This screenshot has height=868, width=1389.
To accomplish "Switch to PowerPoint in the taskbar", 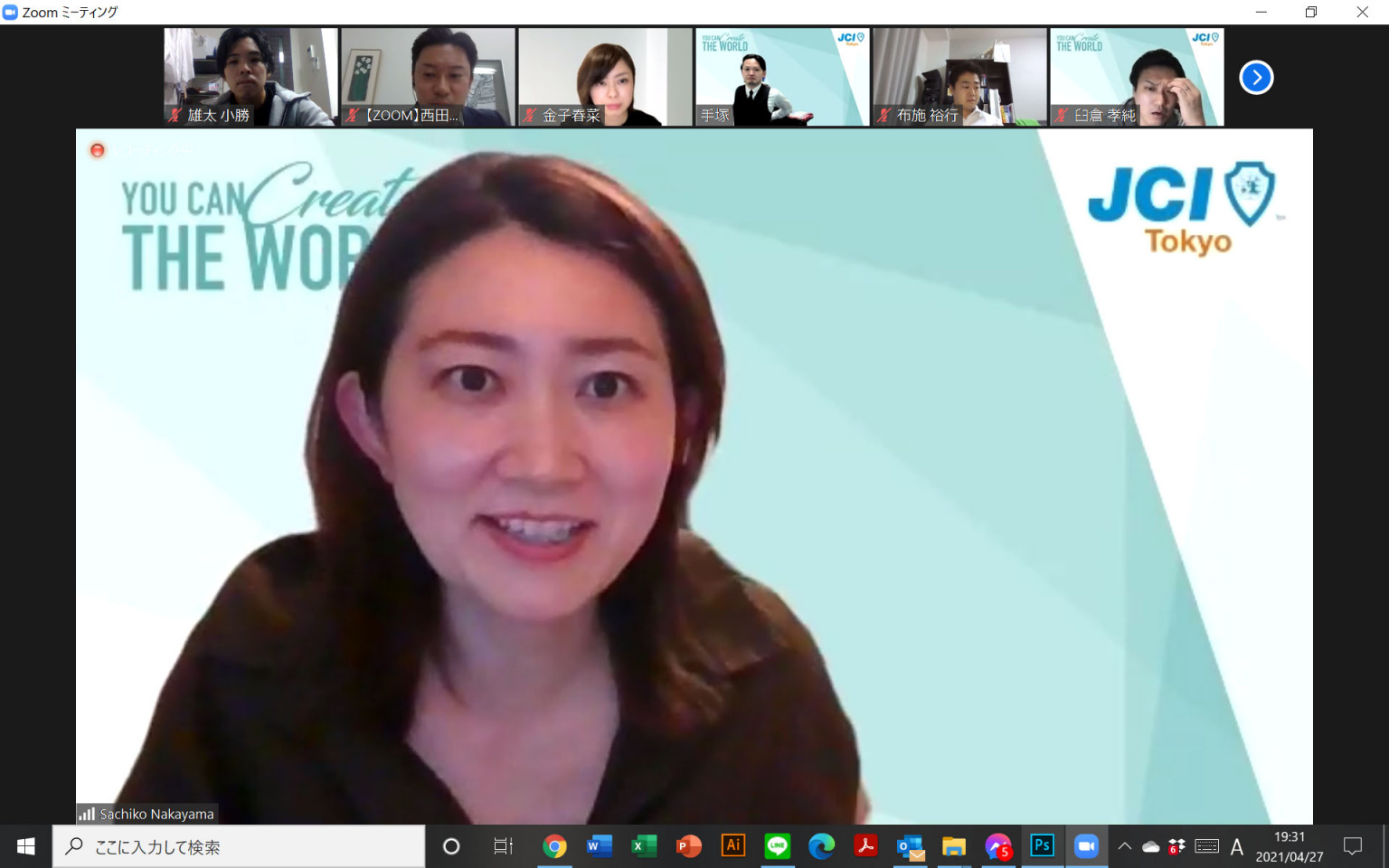I will click(x=689, y=846).
